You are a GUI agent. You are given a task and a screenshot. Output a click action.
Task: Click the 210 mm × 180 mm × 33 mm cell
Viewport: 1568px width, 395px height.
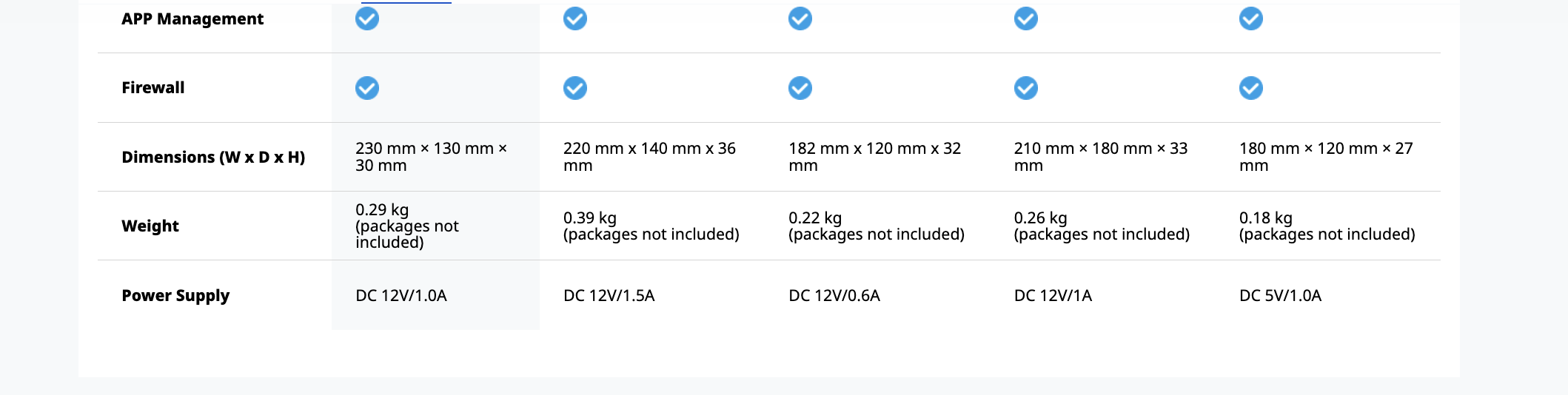(x=1100, y=157)
